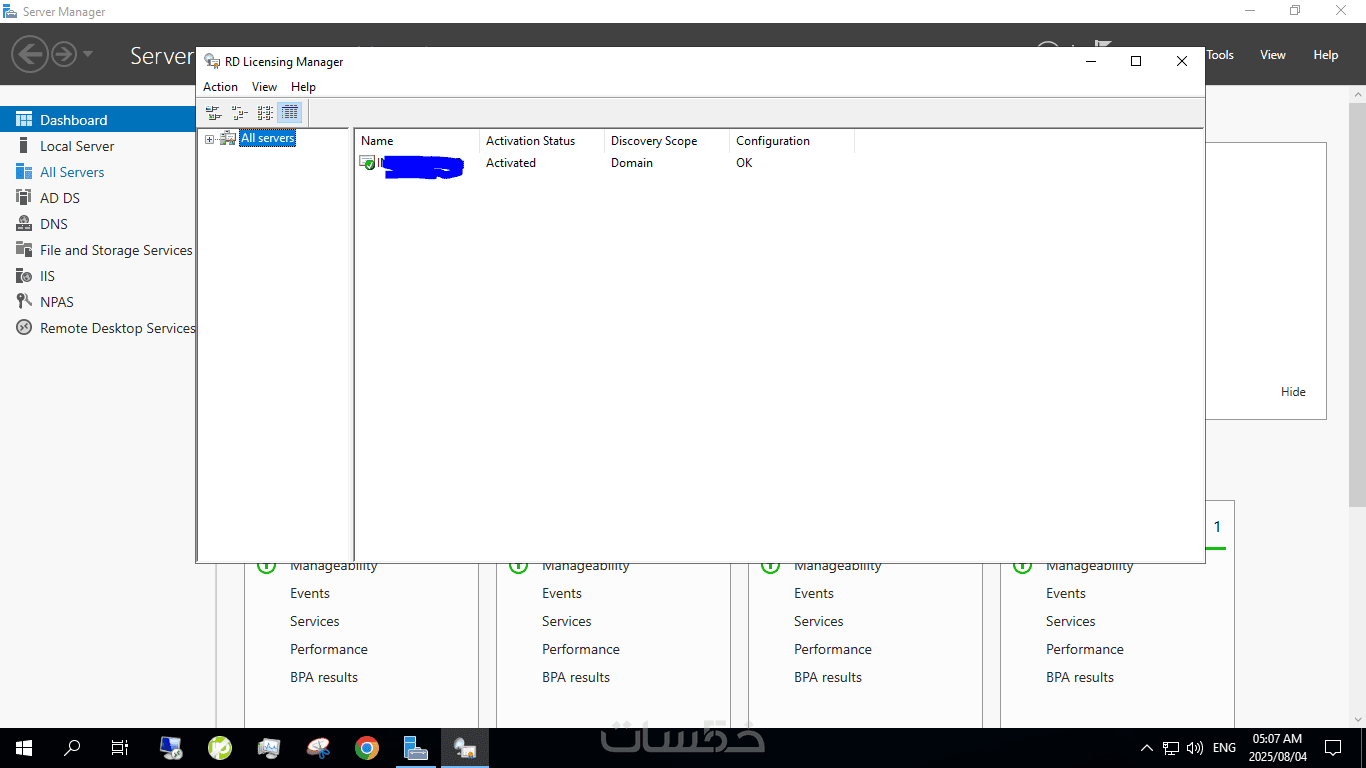Open Task View from the taskbar
Screen dimensions: 1366x768
point(119,748)
